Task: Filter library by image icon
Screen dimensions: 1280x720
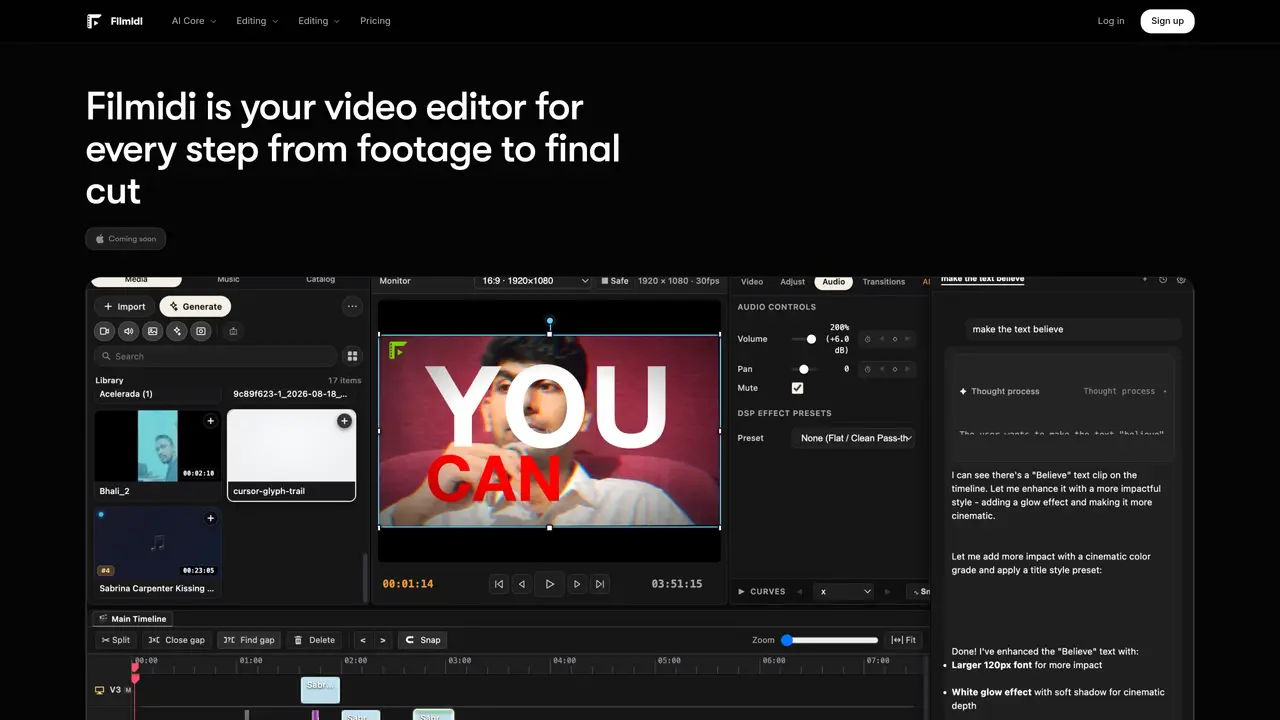Action: [x=153, y=331]
